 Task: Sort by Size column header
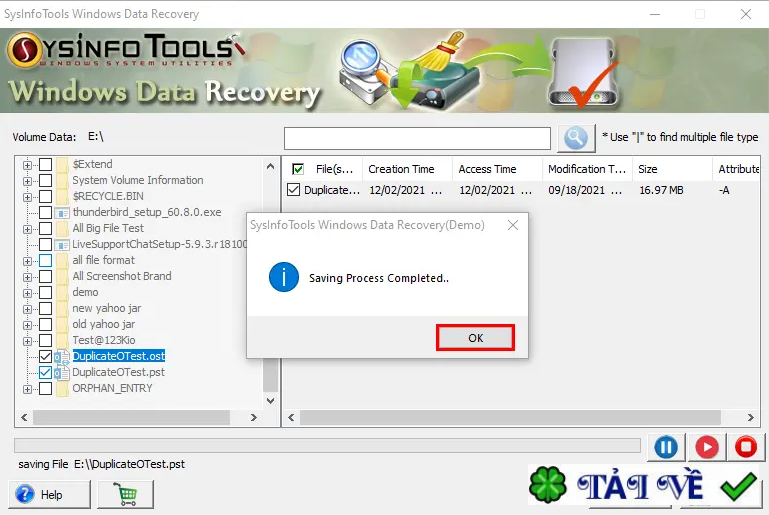pyautogui.click(x=672, y=169)
